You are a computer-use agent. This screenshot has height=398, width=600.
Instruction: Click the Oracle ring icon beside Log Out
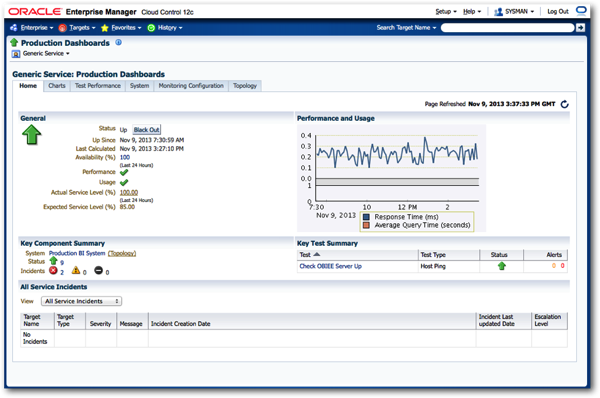(x=581, y=10)
